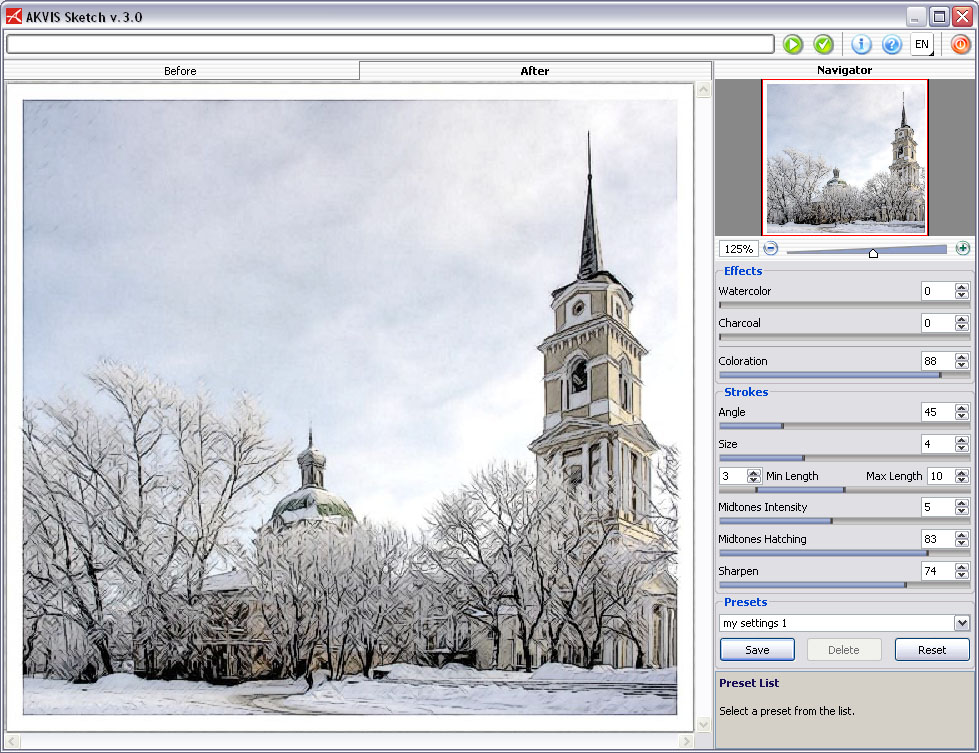Click the green Run (play) icon
Viewport: 979px width, 753px height.
pos(793,44)
